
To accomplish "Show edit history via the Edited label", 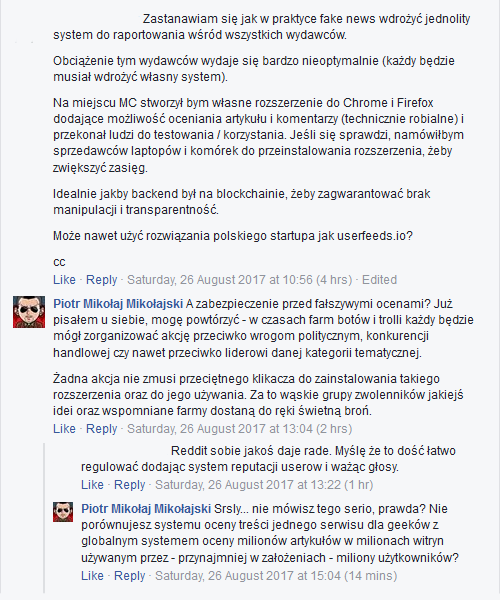I will pyautogui.click(x=379, y=280).
